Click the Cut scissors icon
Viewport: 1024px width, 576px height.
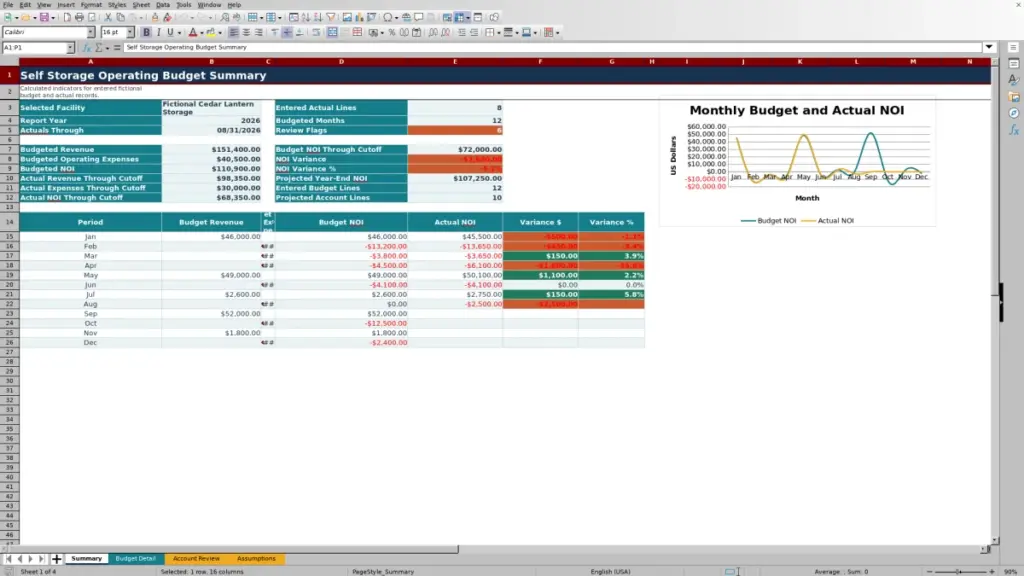[x=108, y=17]
